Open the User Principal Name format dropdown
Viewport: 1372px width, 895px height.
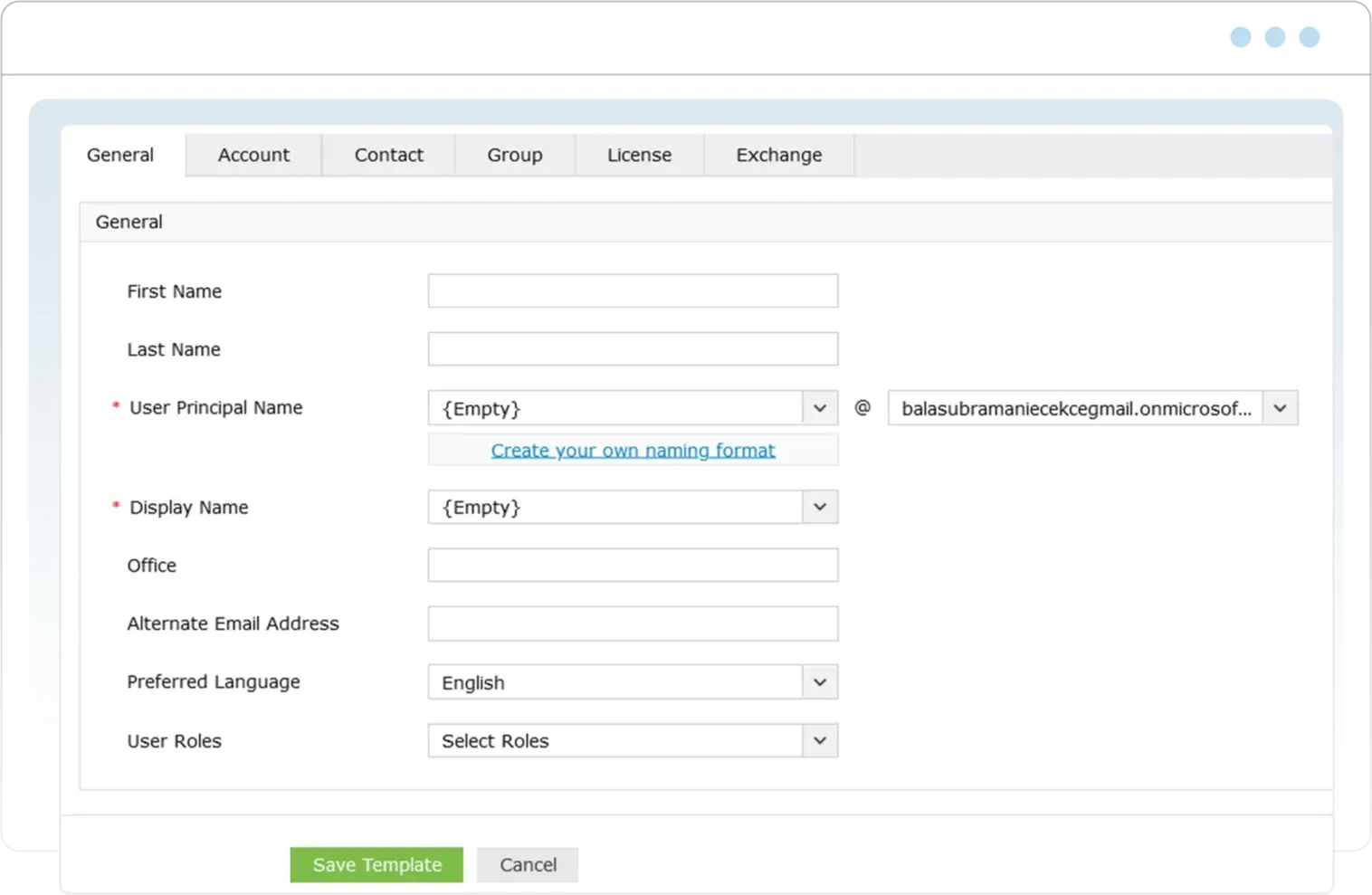point(820,408)
